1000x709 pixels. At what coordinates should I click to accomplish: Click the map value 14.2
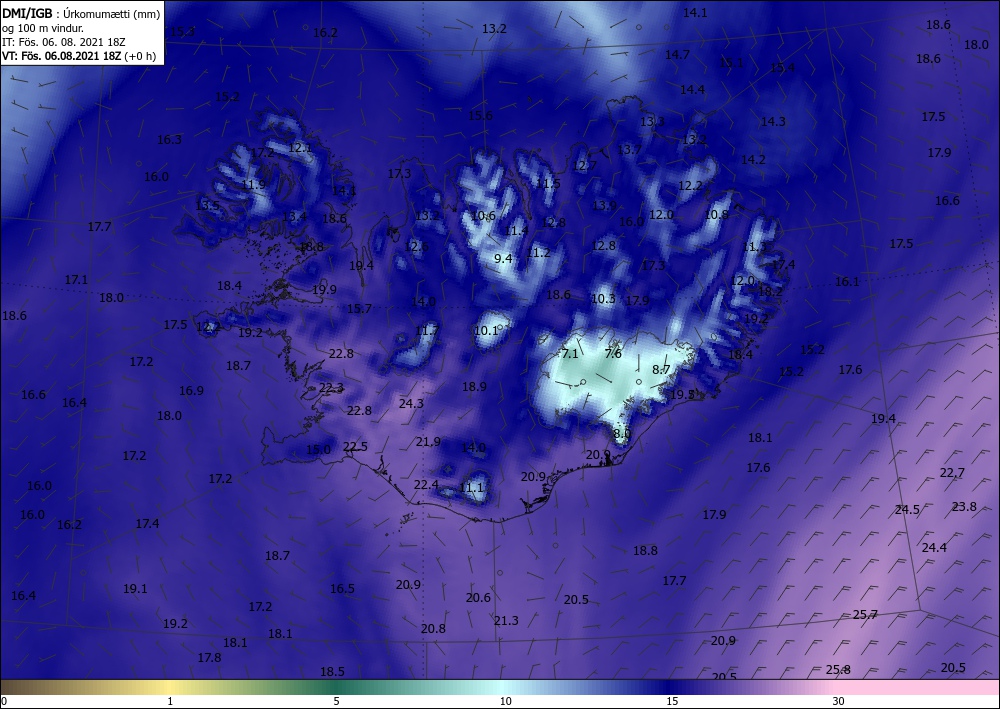753,159
